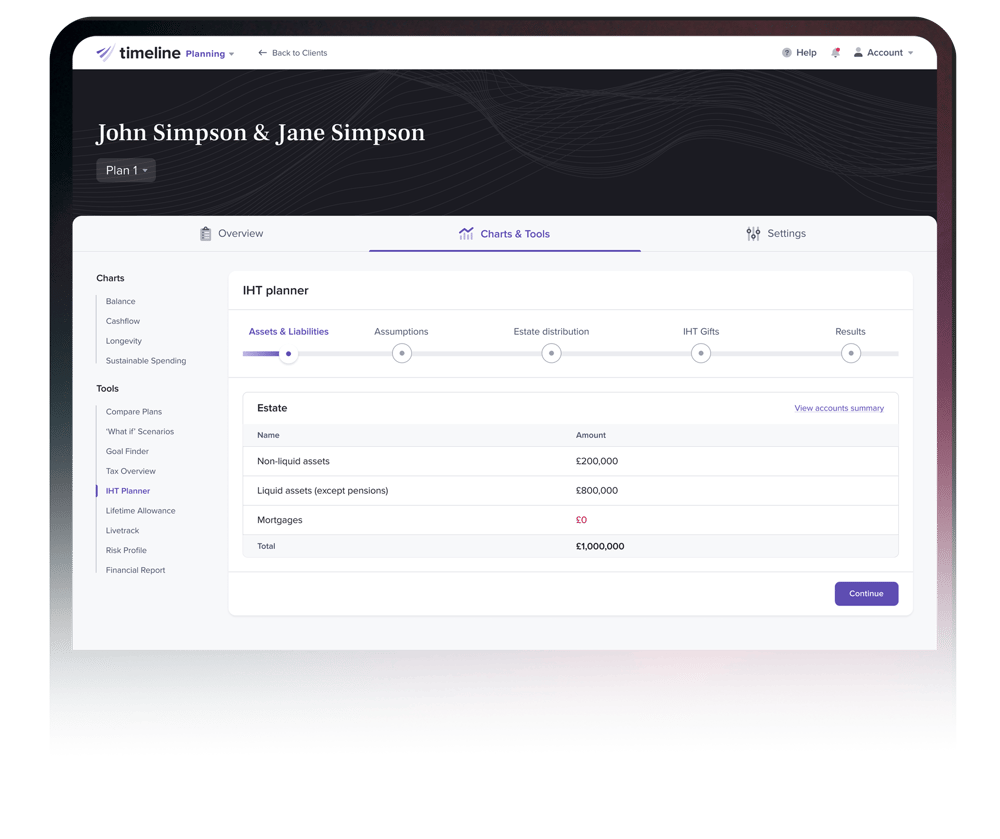Jump to the IHT Gifts step circle

tap(701, 353)
